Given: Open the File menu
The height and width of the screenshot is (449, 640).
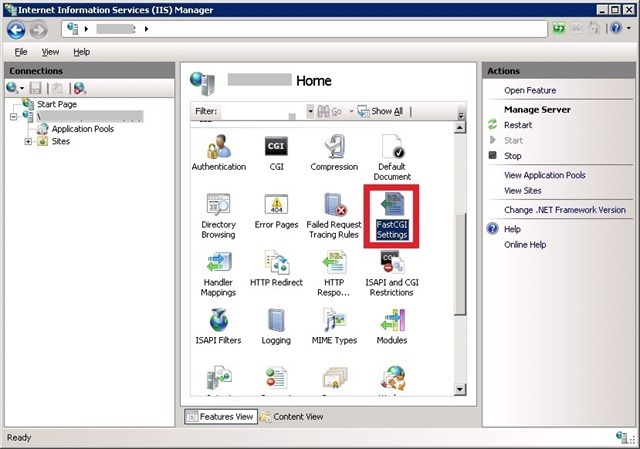Looking at the screenshot, I should pyautogui.click(x=21, y=52).
